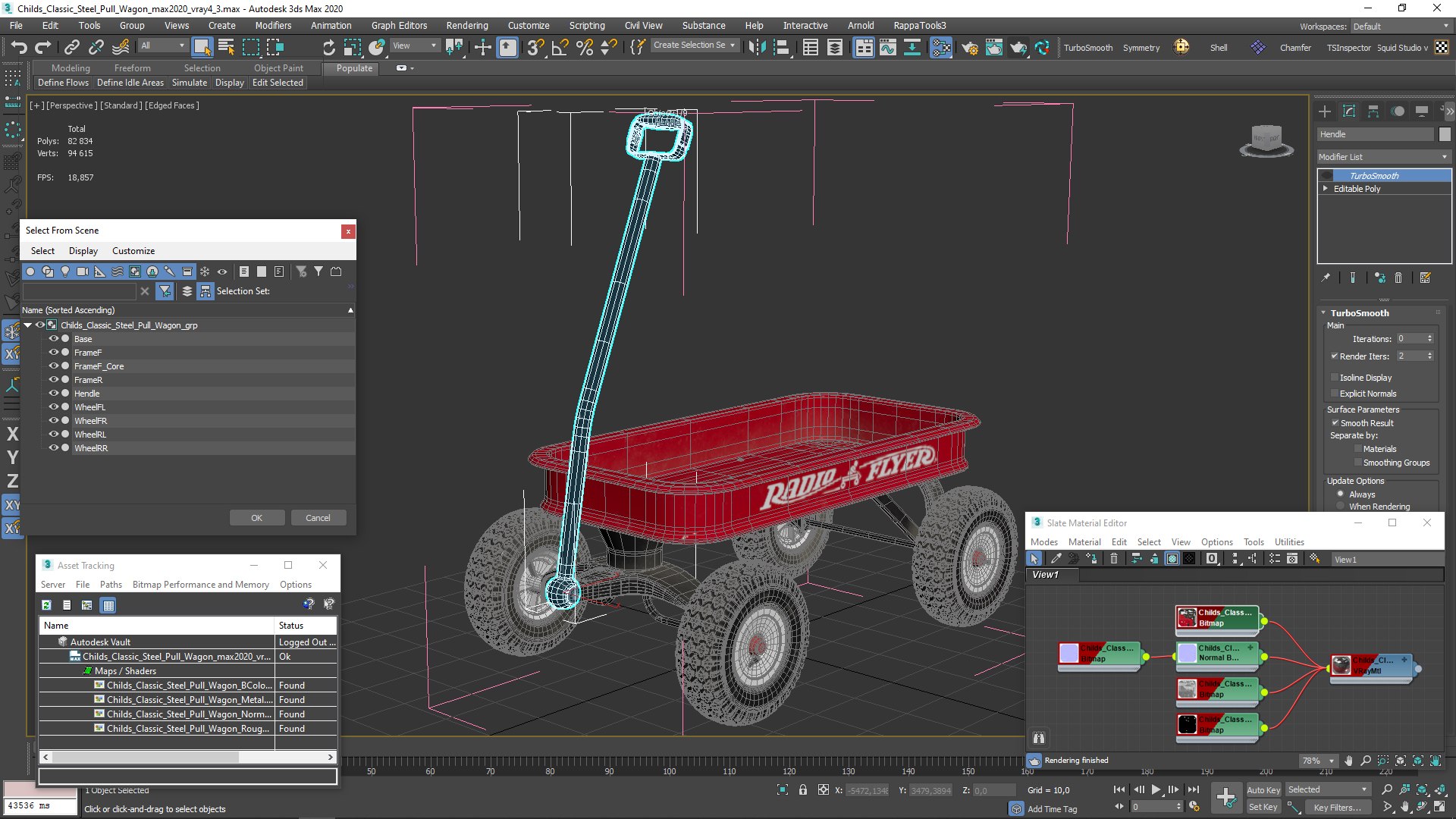Select the Rectangular Selection Region tool
The width and height of the screenshot is (1456, 819).
tap(251, 47)
